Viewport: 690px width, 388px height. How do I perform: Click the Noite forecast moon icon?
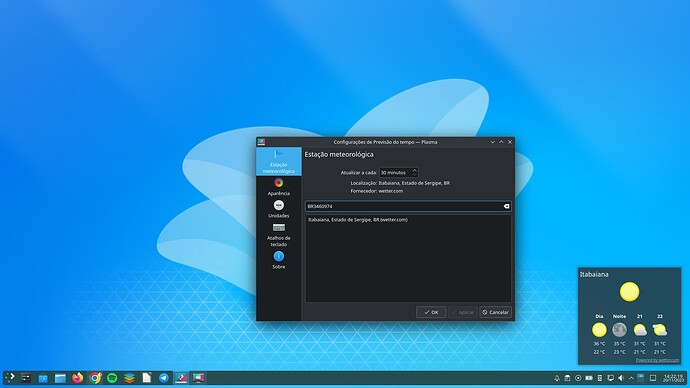[619, 329]
